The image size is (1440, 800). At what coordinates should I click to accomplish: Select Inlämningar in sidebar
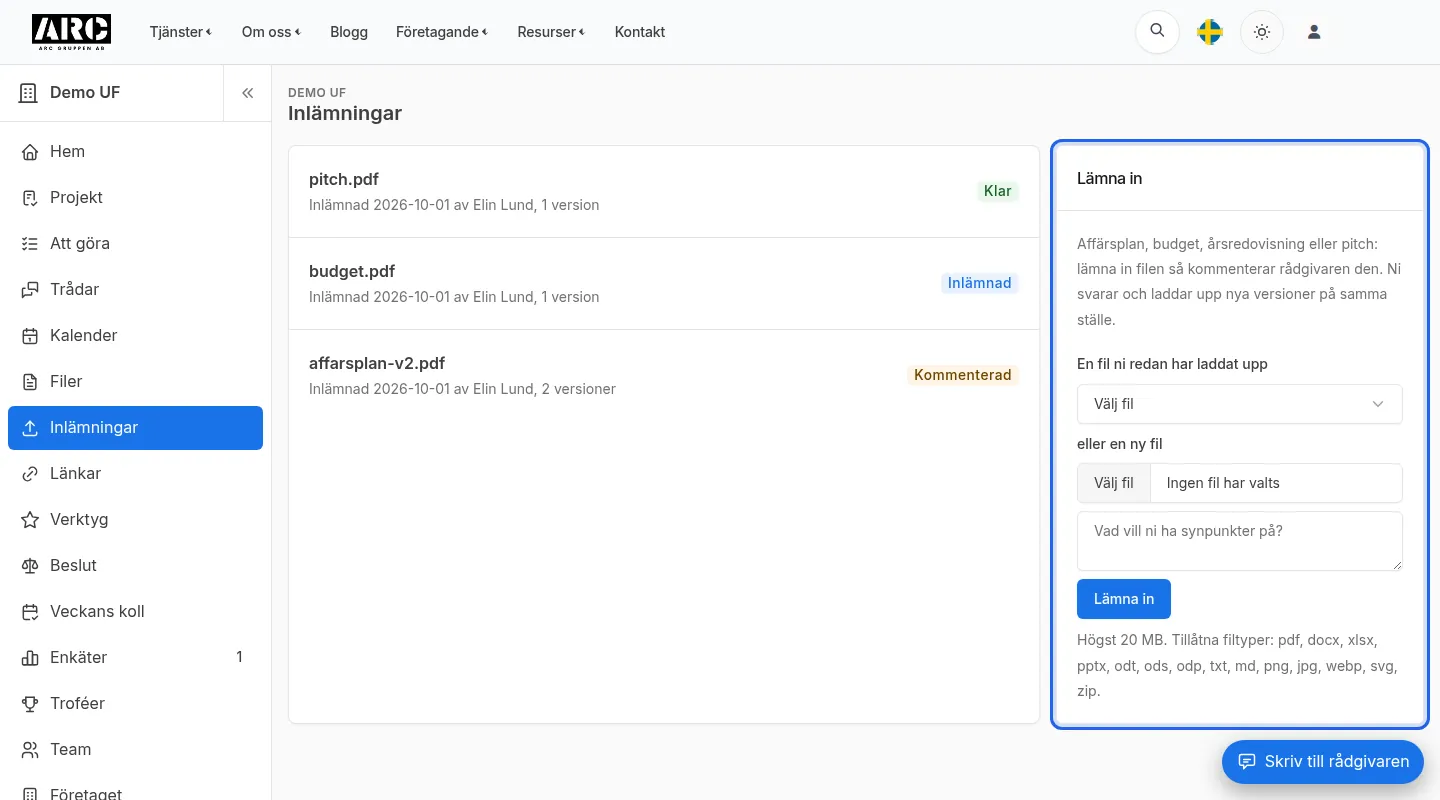pos(135,428)
